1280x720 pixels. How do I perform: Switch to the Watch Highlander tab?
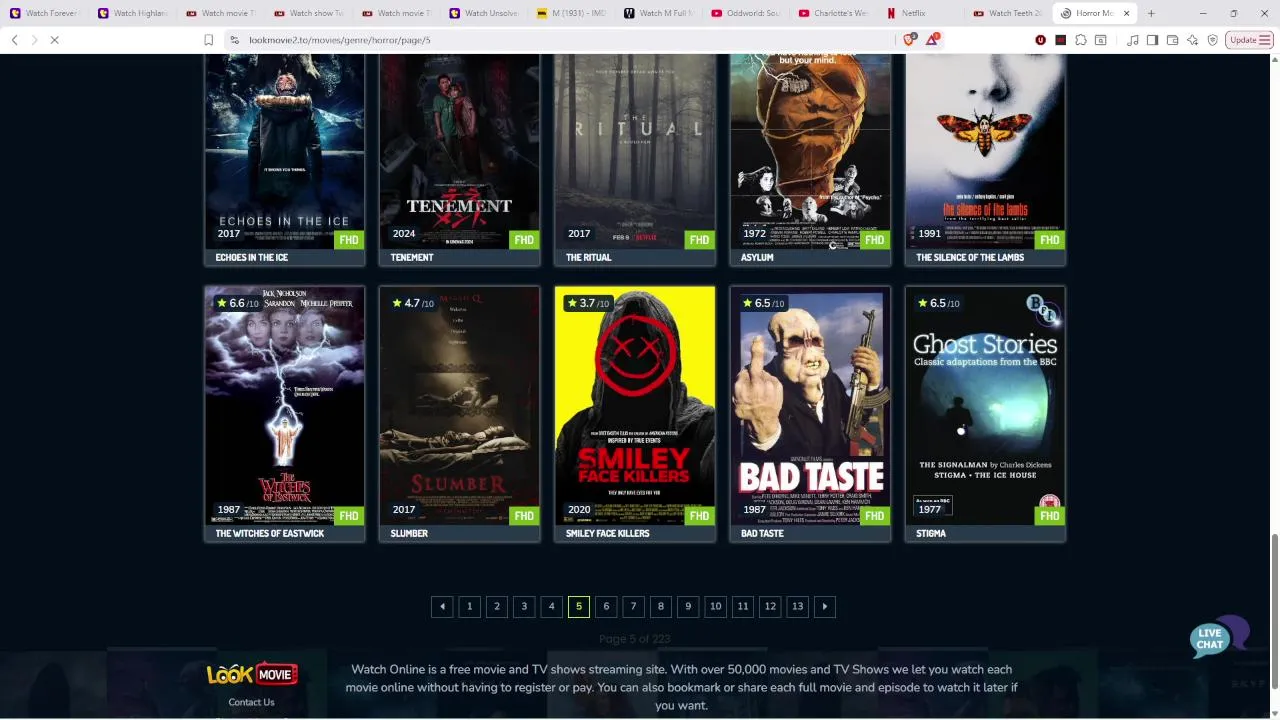(x=133, y=13)
